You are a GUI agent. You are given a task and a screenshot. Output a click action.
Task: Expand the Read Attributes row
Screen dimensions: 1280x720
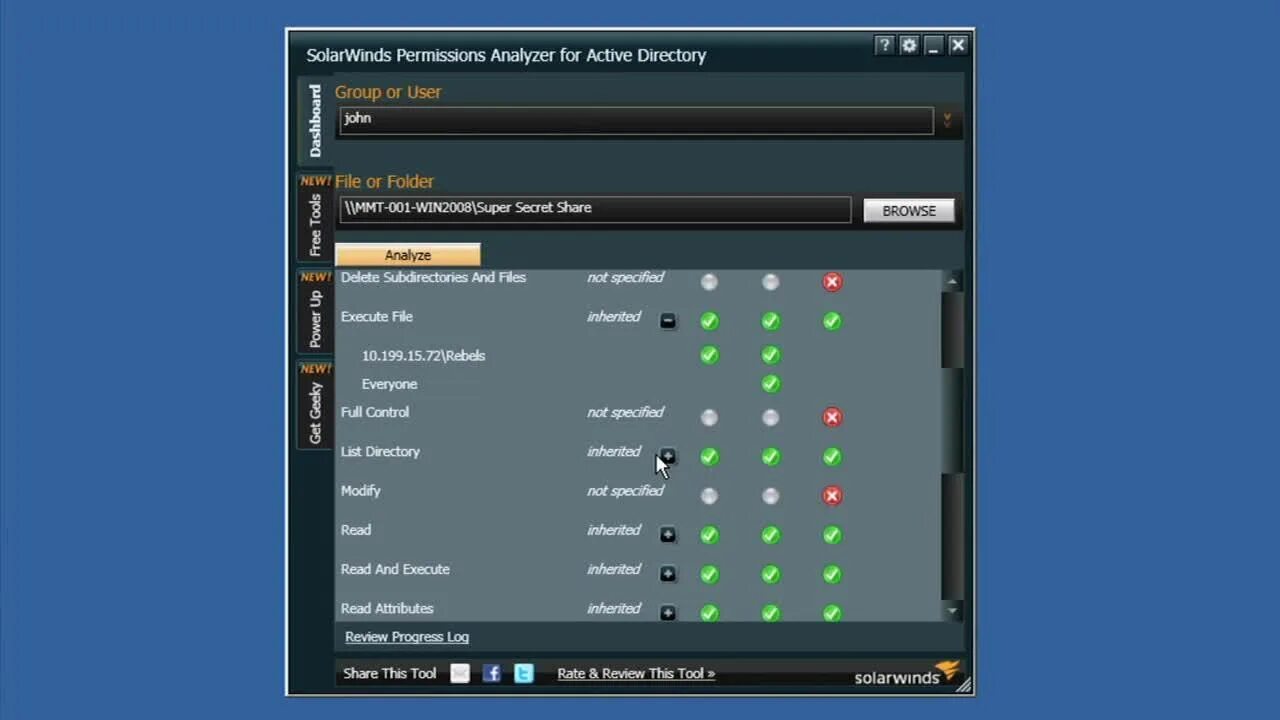tap(668, 613)
